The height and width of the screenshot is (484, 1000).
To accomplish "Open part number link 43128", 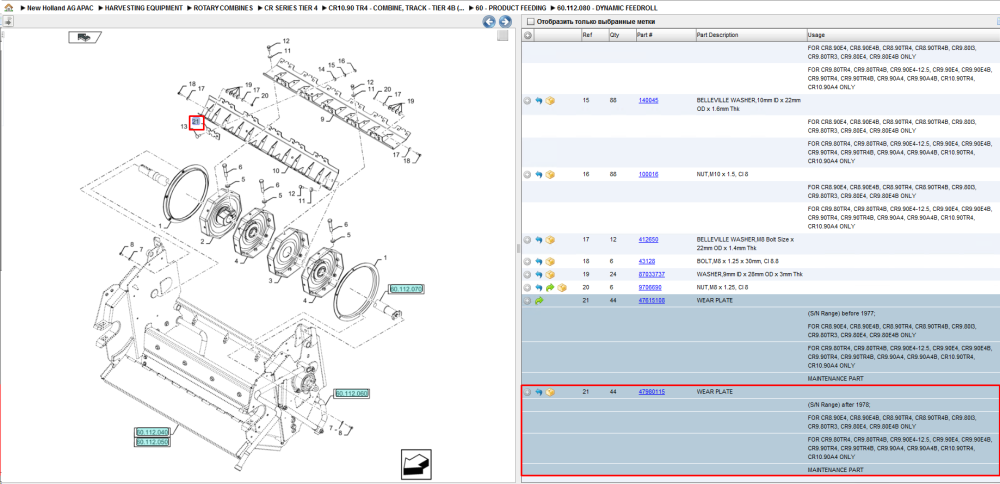I will tap(647, 261).
